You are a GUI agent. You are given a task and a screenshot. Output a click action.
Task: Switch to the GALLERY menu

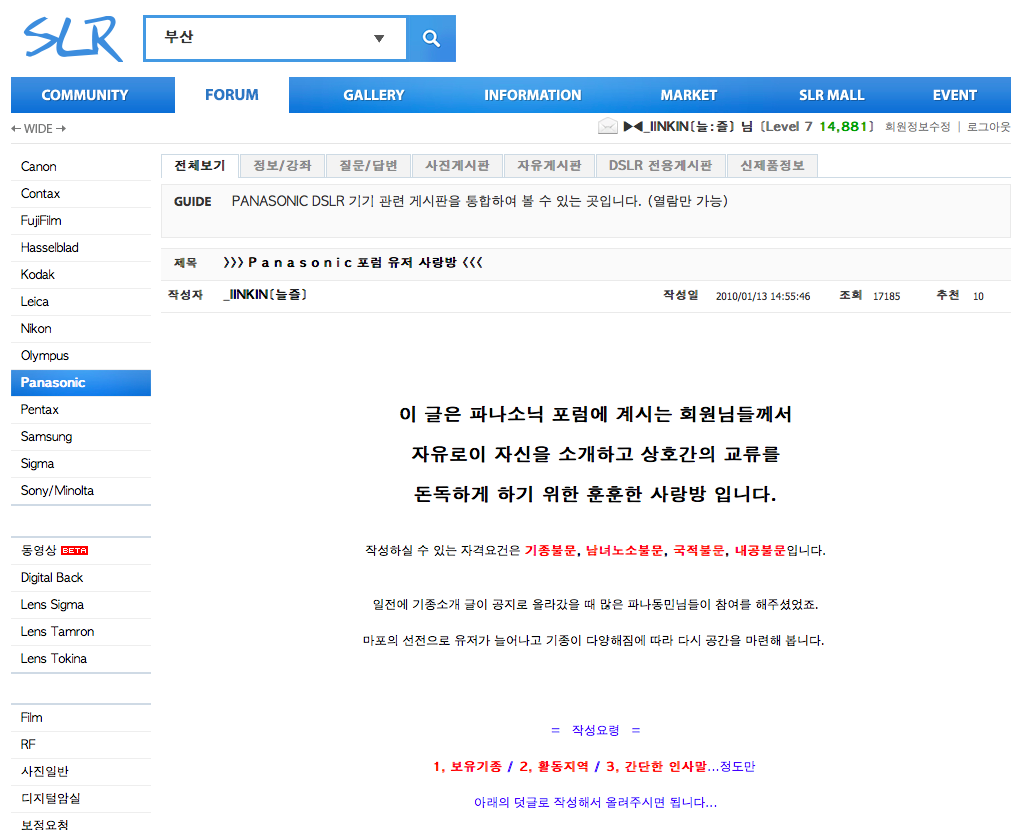point(373,95)
